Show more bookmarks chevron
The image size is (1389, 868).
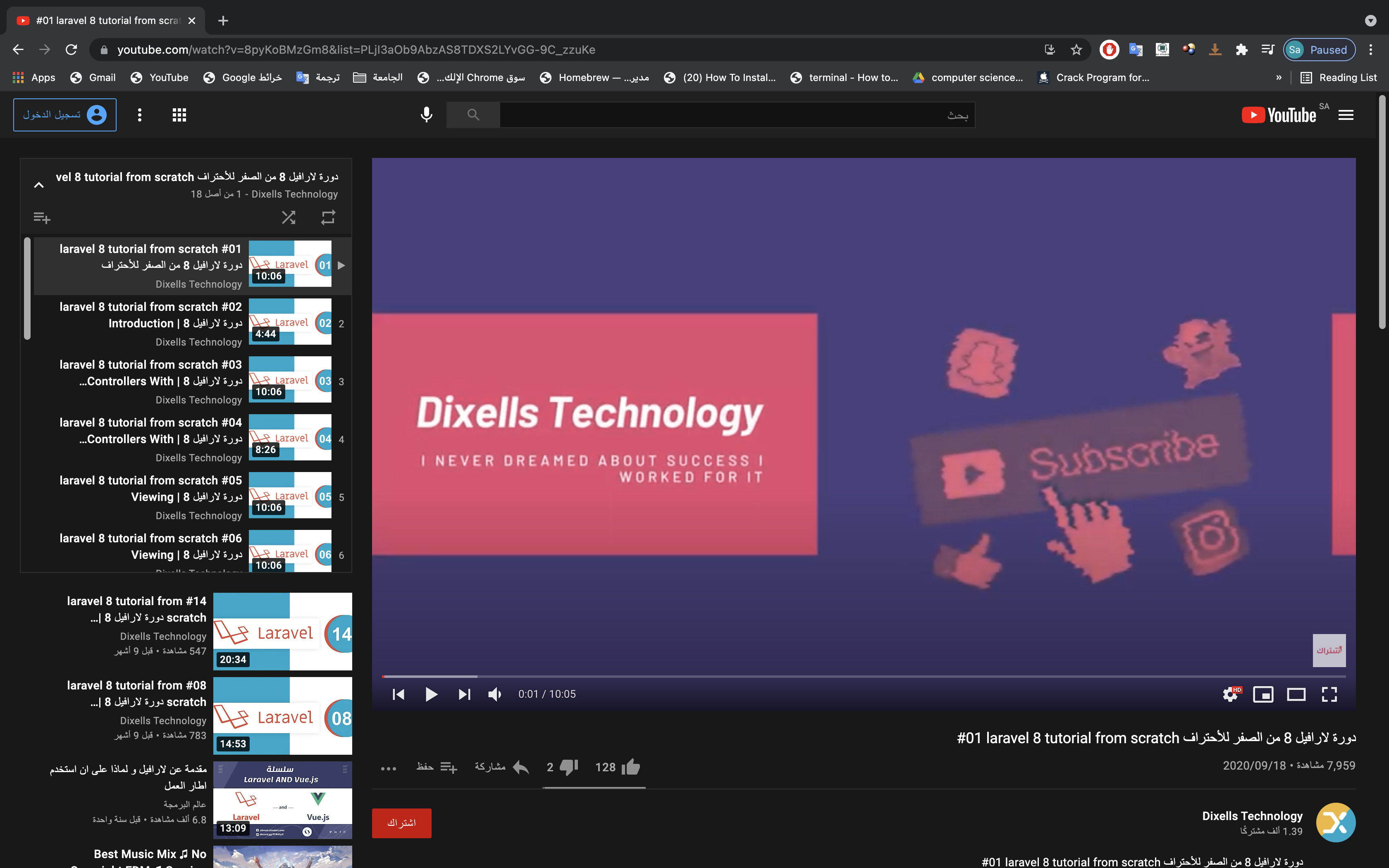pyautogui.click(x=1279, y=78)
